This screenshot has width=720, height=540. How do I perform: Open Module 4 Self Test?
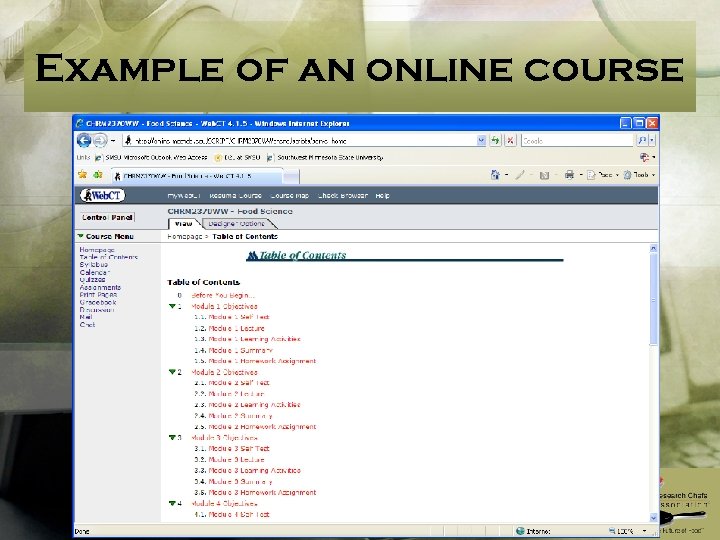pos(239,515)
